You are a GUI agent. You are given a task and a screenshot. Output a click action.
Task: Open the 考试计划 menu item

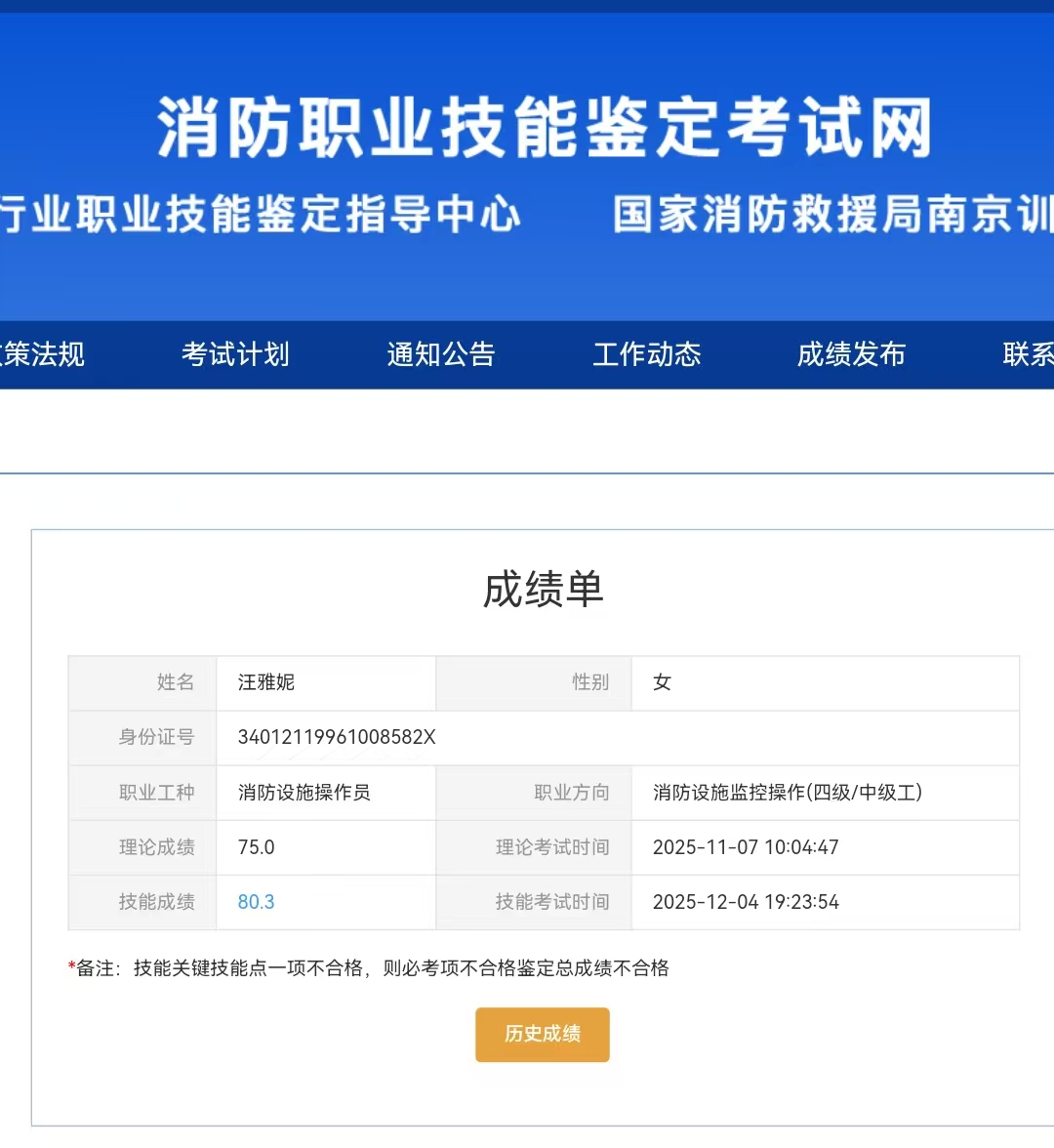pyautogui.click(x=234, y=354)
